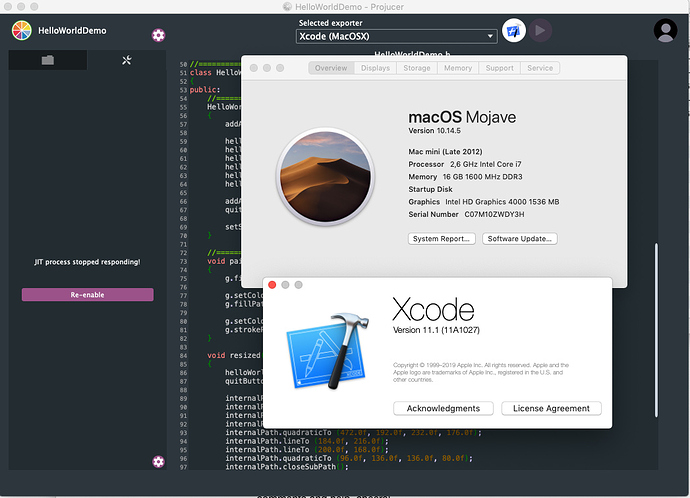Select the Displays tab in About This Mac

(375, 68)
